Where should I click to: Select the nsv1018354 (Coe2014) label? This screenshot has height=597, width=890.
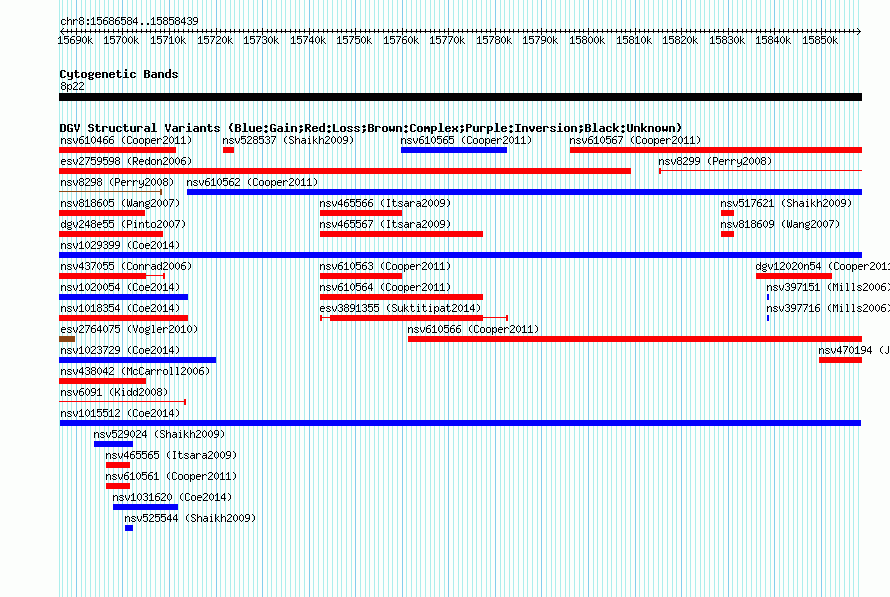pyautogui.click(x=120, y=308)
